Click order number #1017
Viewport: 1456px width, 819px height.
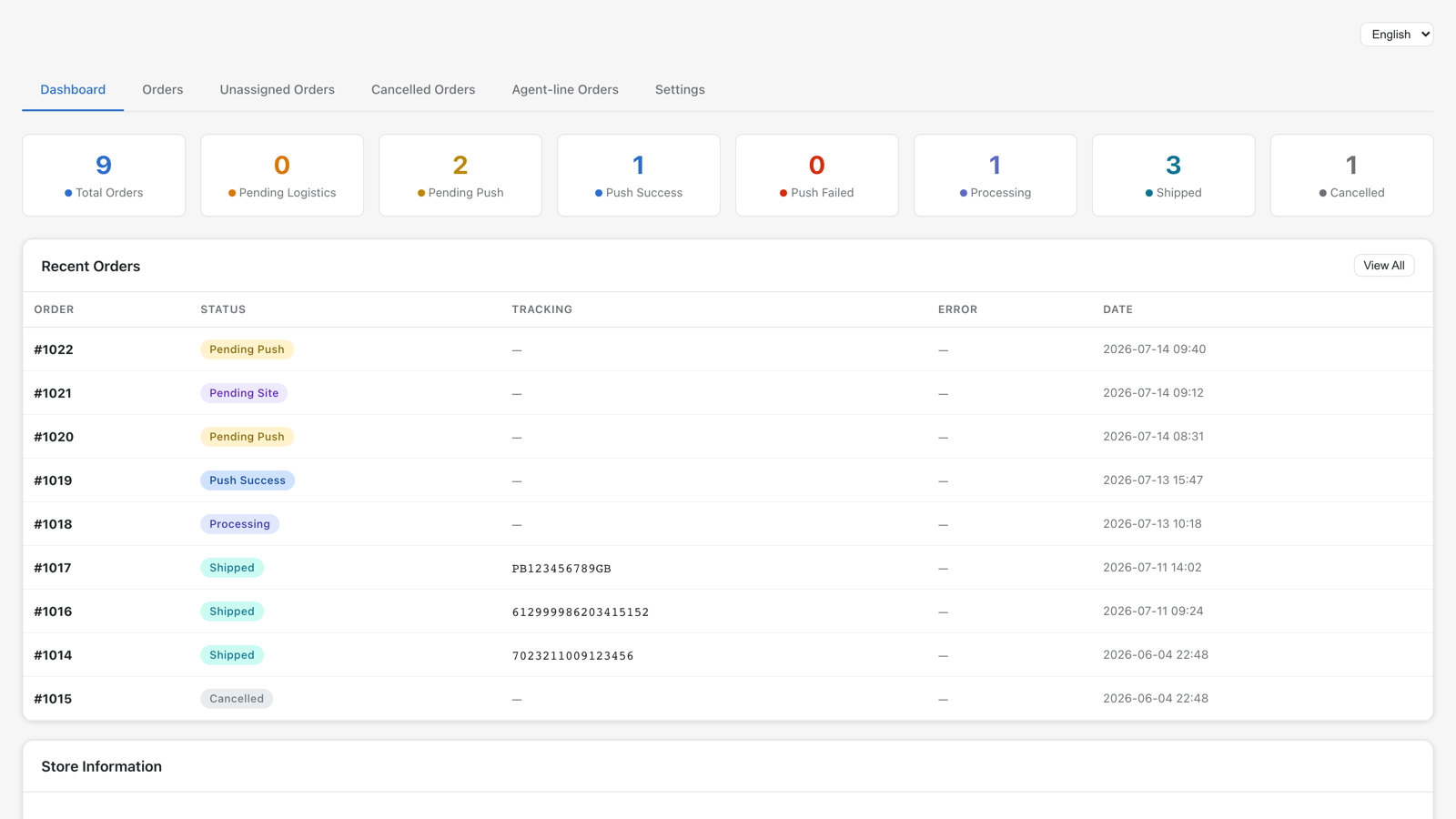53,568
